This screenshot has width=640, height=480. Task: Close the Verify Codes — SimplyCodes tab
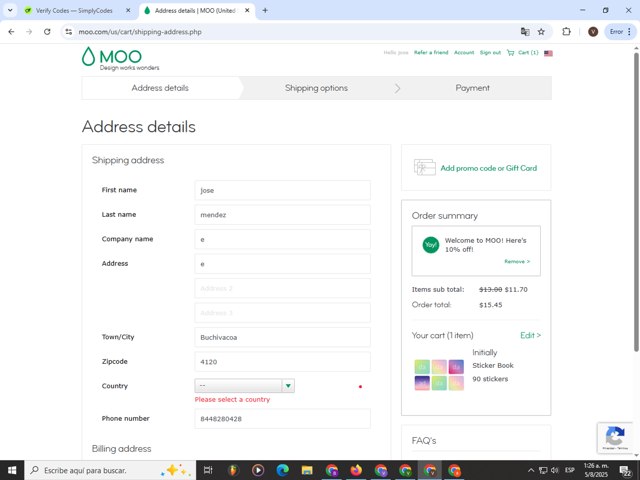click(128, 11)
